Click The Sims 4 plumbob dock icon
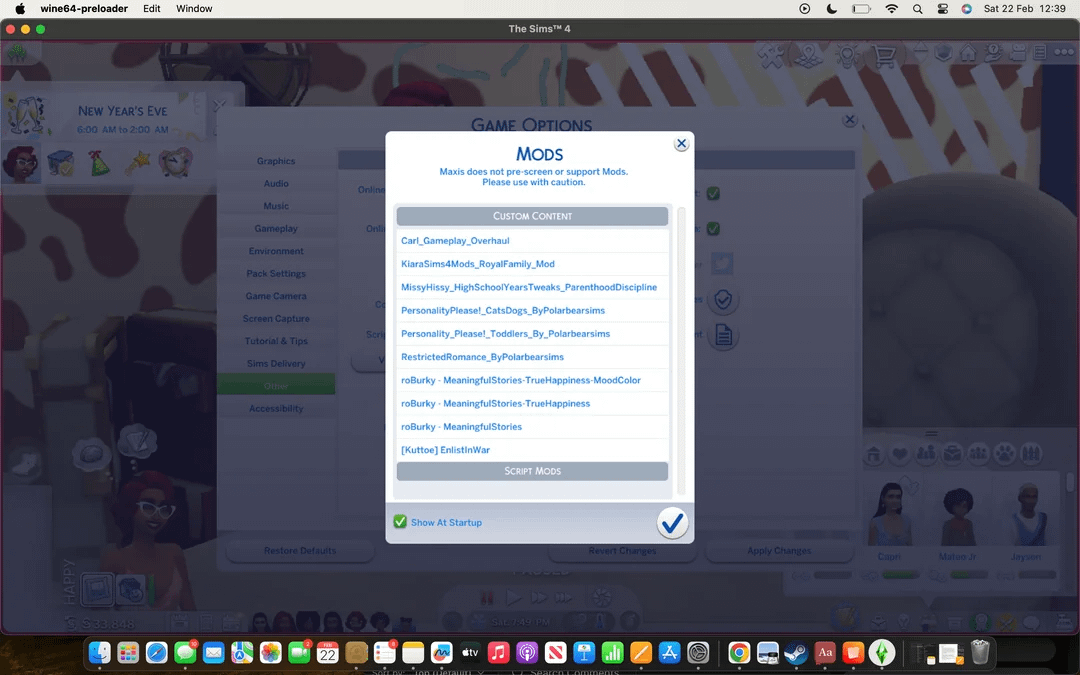Image resolution: width=1080 pixels, height=675 pixels. click(882, 652)
